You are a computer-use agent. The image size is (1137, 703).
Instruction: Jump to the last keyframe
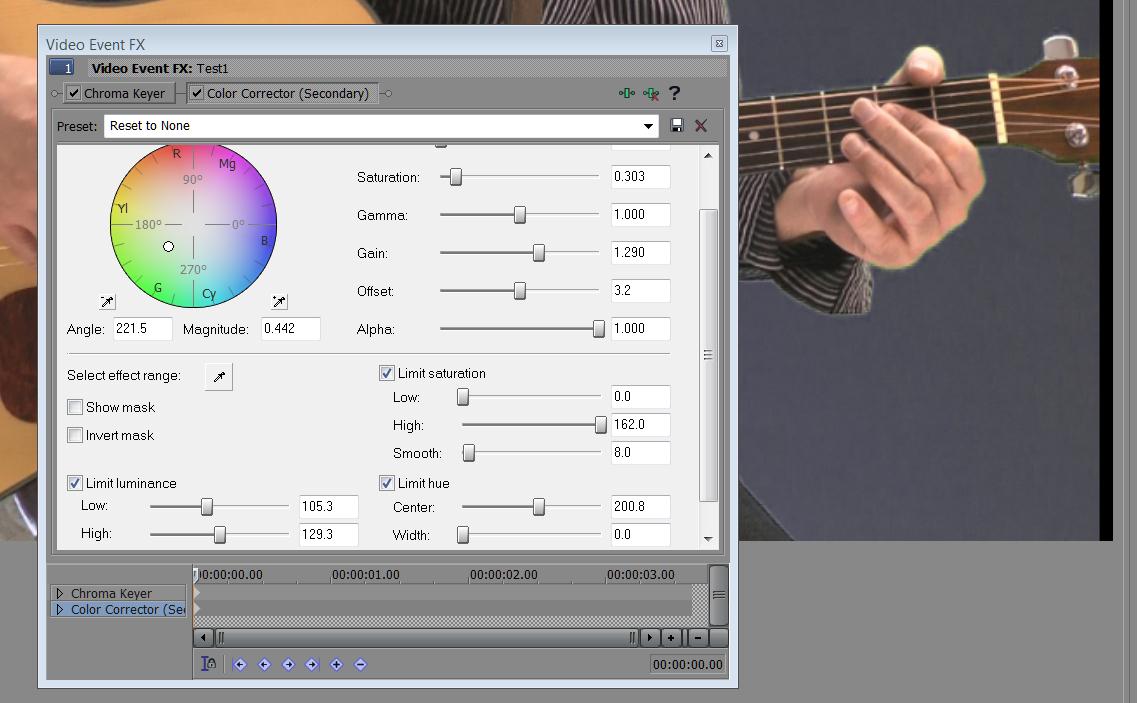pyautogui.click(x=312, y=665)
